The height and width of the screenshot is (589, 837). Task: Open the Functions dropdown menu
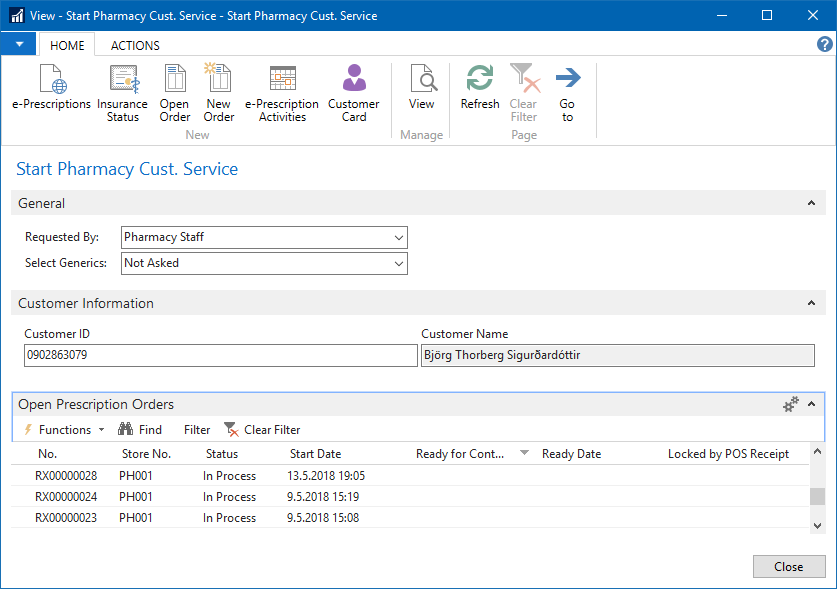point(64,430)
